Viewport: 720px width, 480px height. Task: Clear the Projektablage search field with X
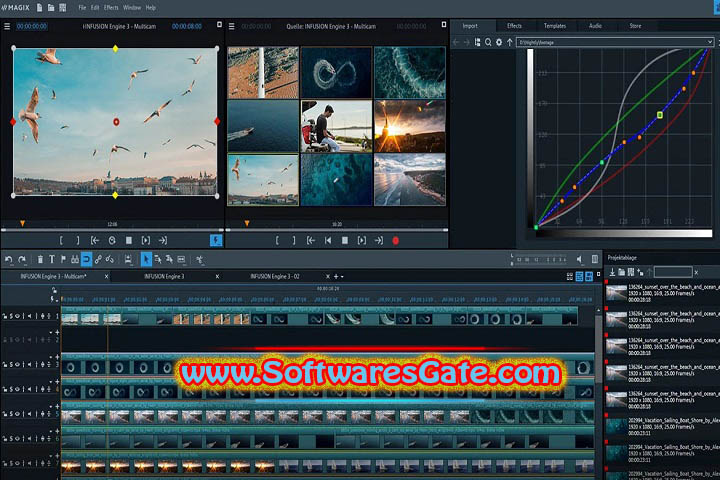696,272
